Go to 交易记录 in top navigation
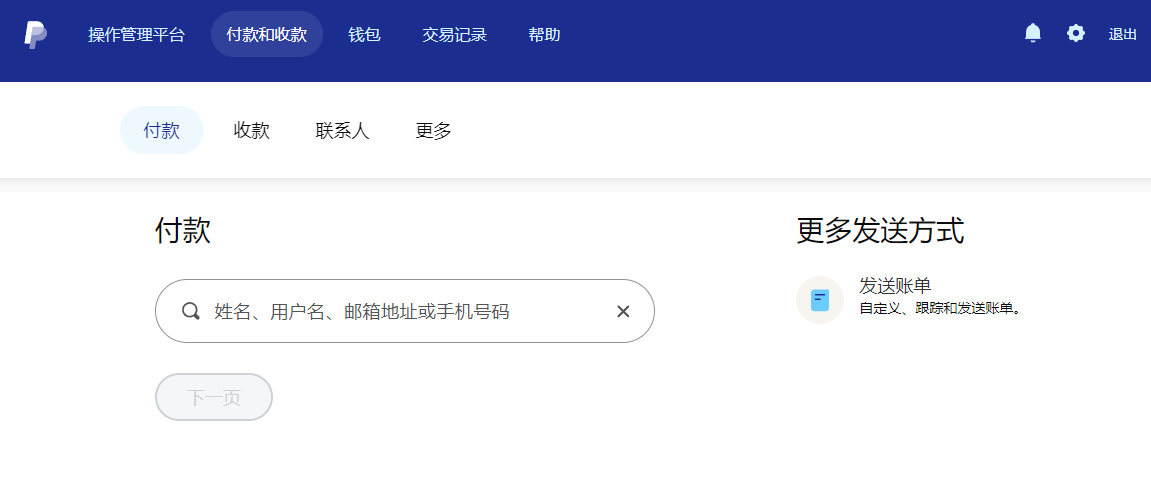Image resolution: width=1151 pixels, height=501 pixels. (x=454, y=34)
